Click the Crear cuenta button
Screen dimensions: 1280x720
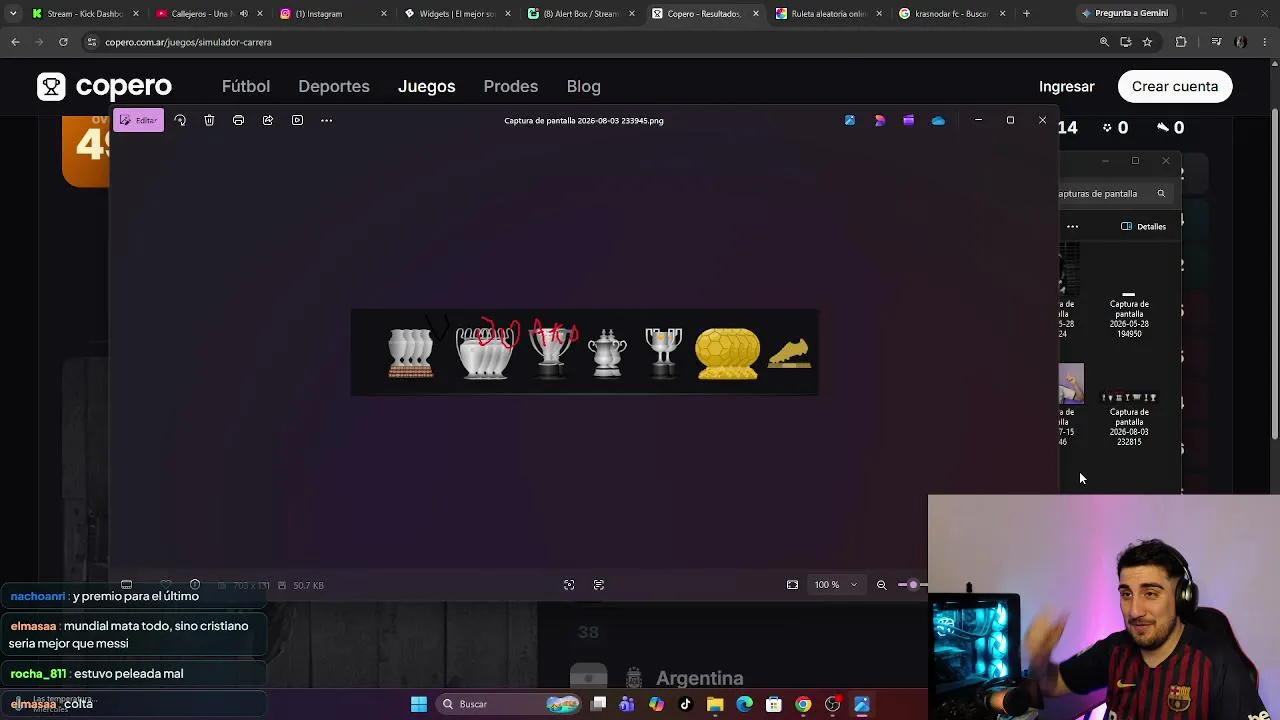point(1175,86)
